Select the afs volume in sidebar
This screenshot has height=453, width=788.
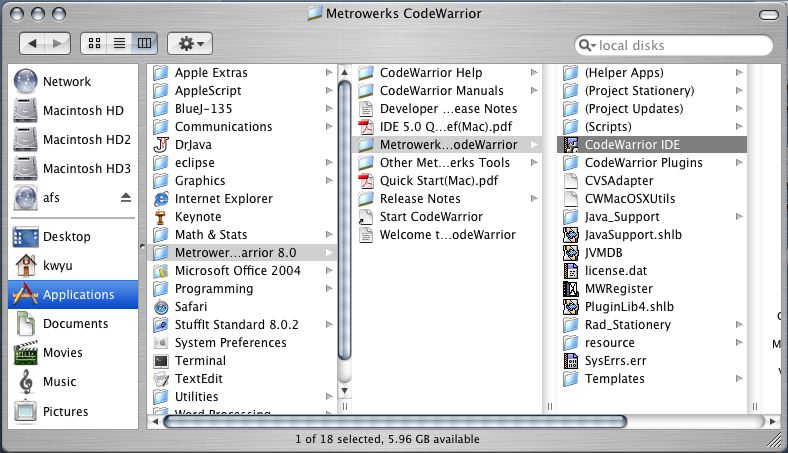pos(73,198)
